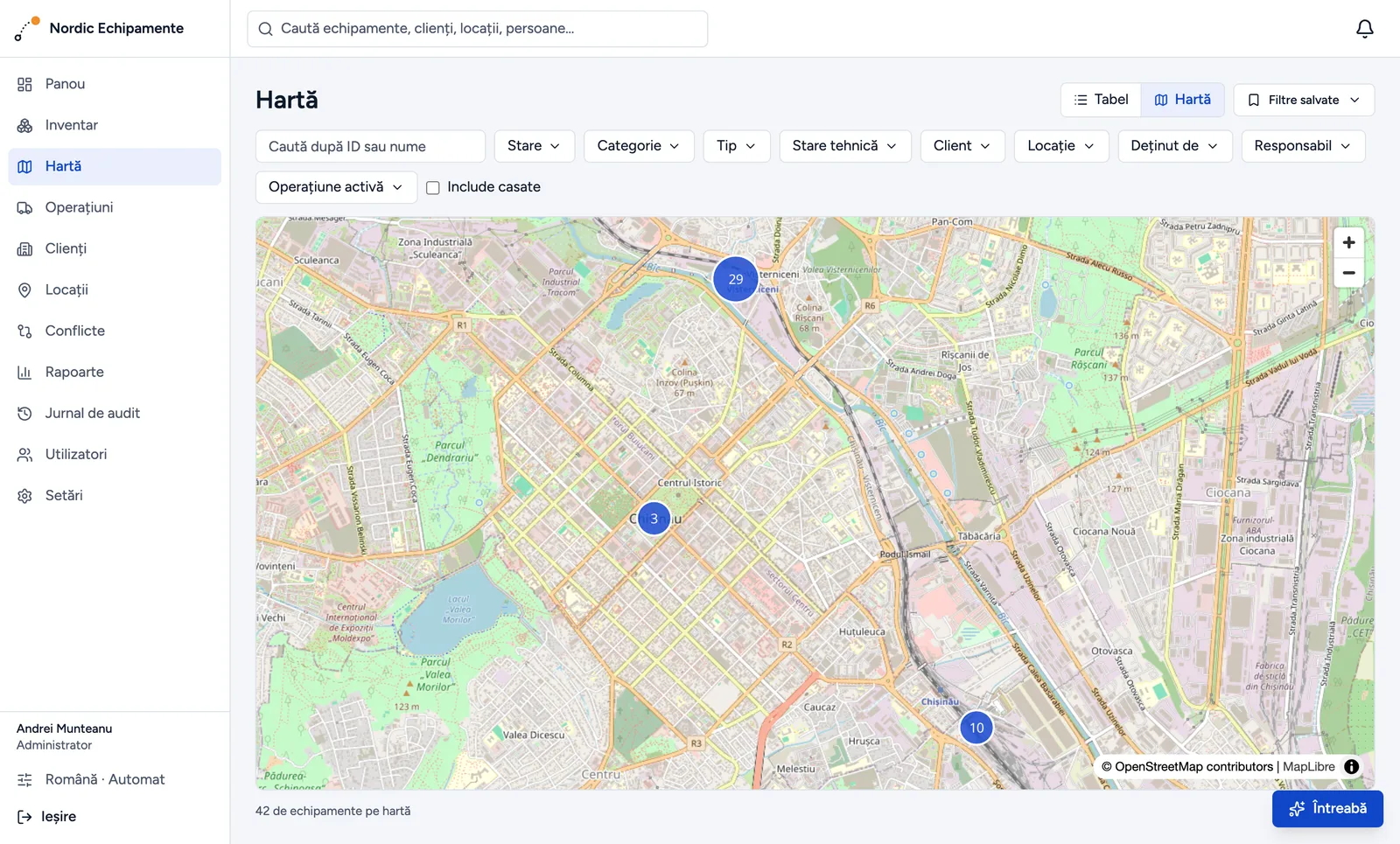
Task: Open the Stare tehnică filter dropdown
Action: pos(844,146)
